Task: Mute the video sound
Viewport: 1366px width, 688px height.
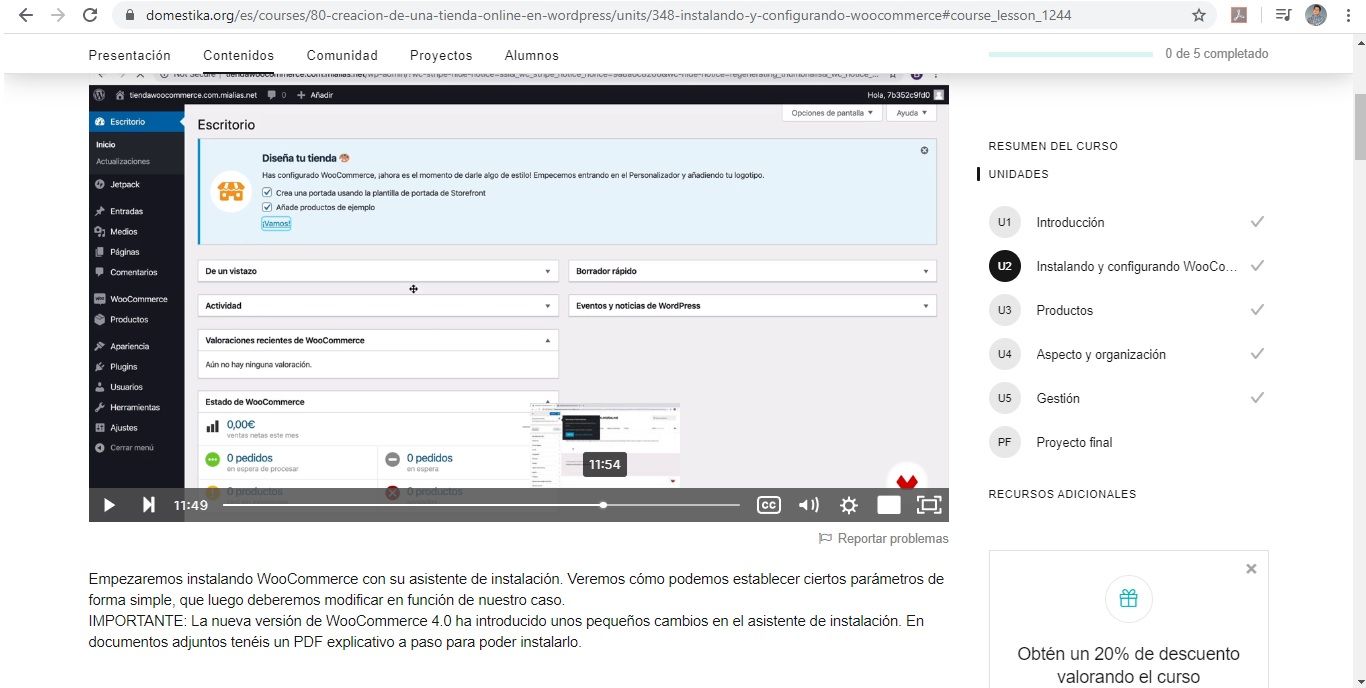Action: 808,505
